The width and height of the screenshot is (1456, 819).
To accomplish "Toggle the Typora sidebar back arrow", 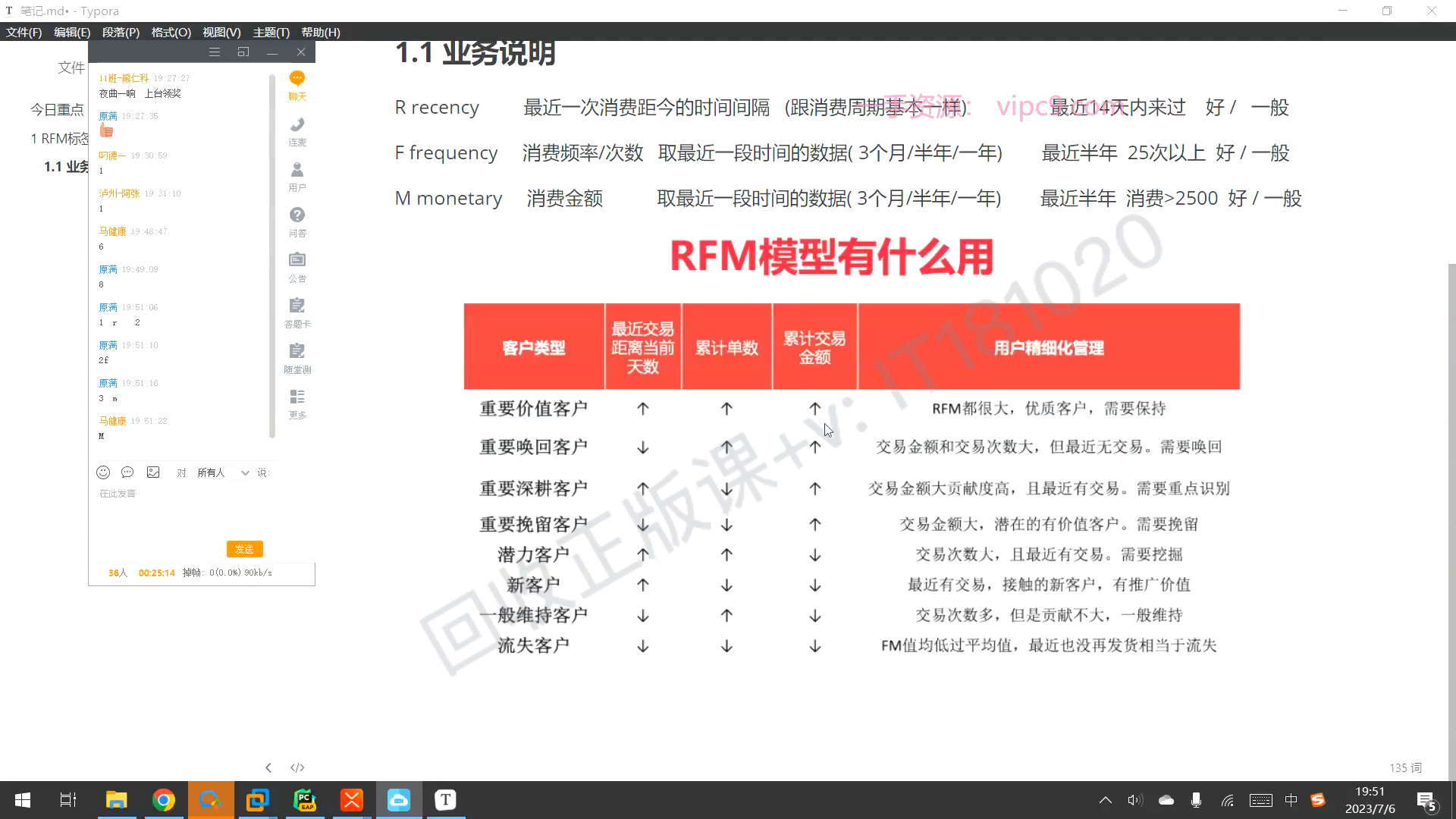I will 268,767.
